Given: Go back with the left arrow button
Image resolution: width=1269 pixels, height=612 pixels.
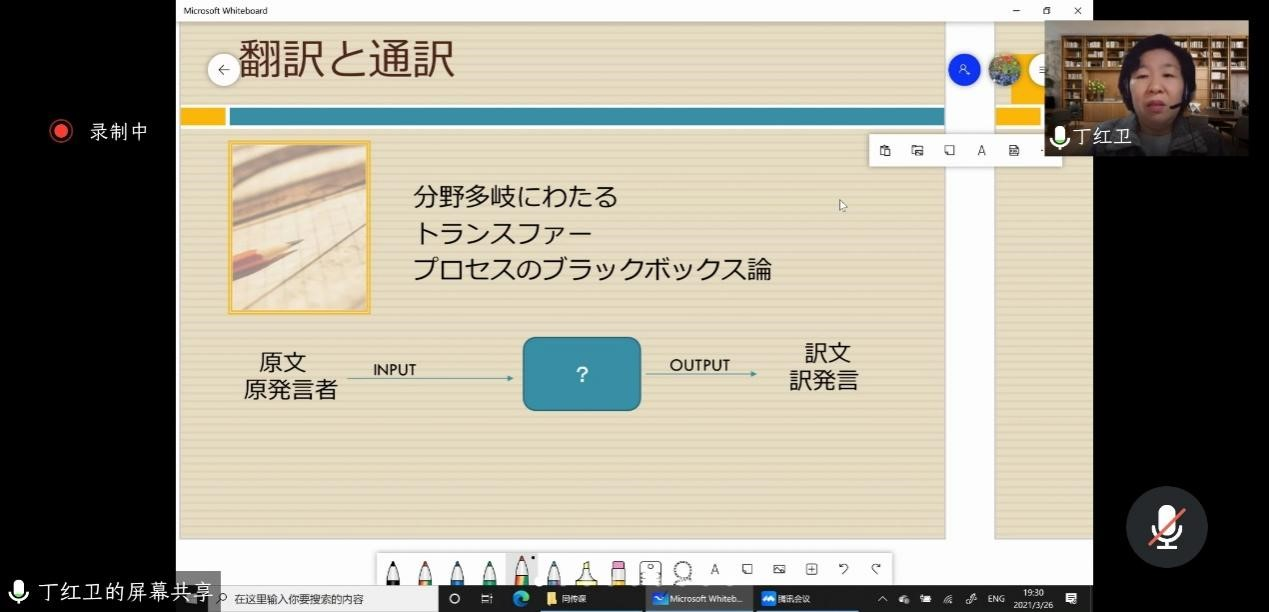Looking at the screenshot, I should [x=224, y=70].
